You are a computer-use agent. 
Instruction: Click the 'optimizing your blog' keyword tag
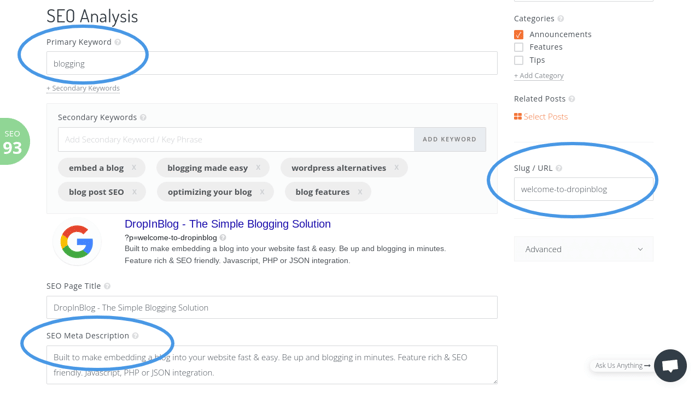point(215,192)
